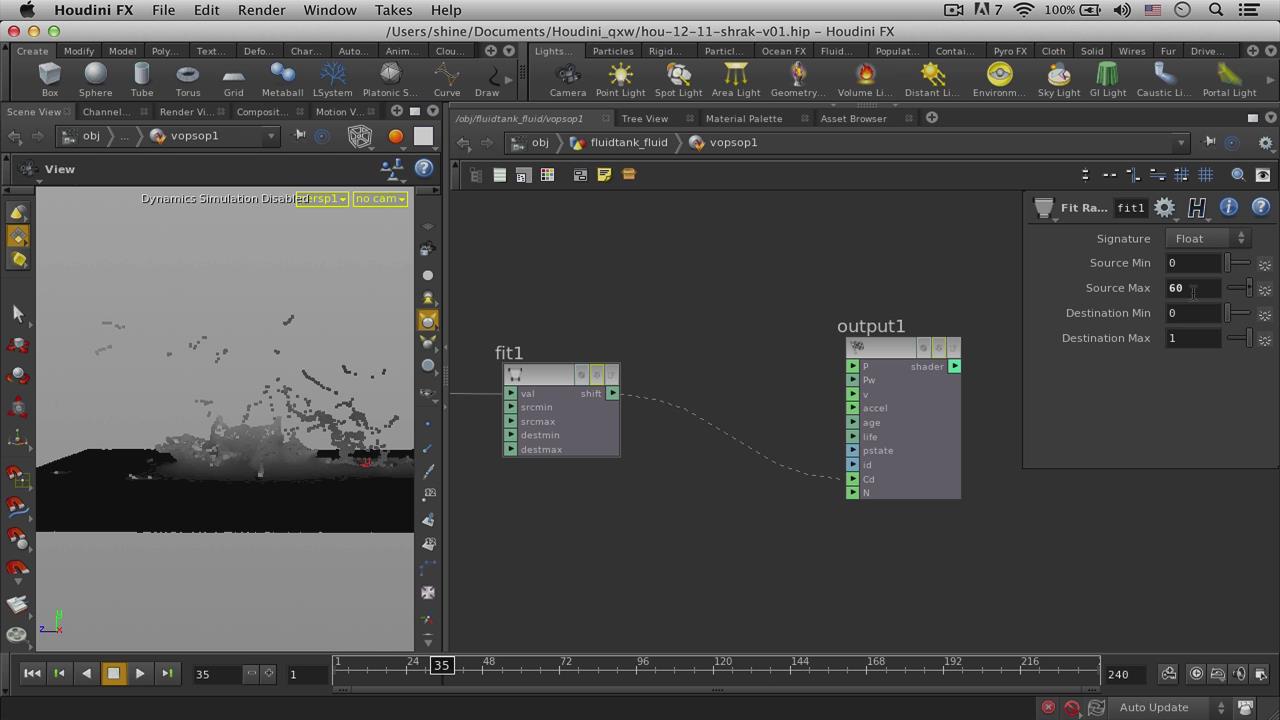
Task: Add a Volume Light from shelf
Action: pyautogui.click(x=865, y=79)
